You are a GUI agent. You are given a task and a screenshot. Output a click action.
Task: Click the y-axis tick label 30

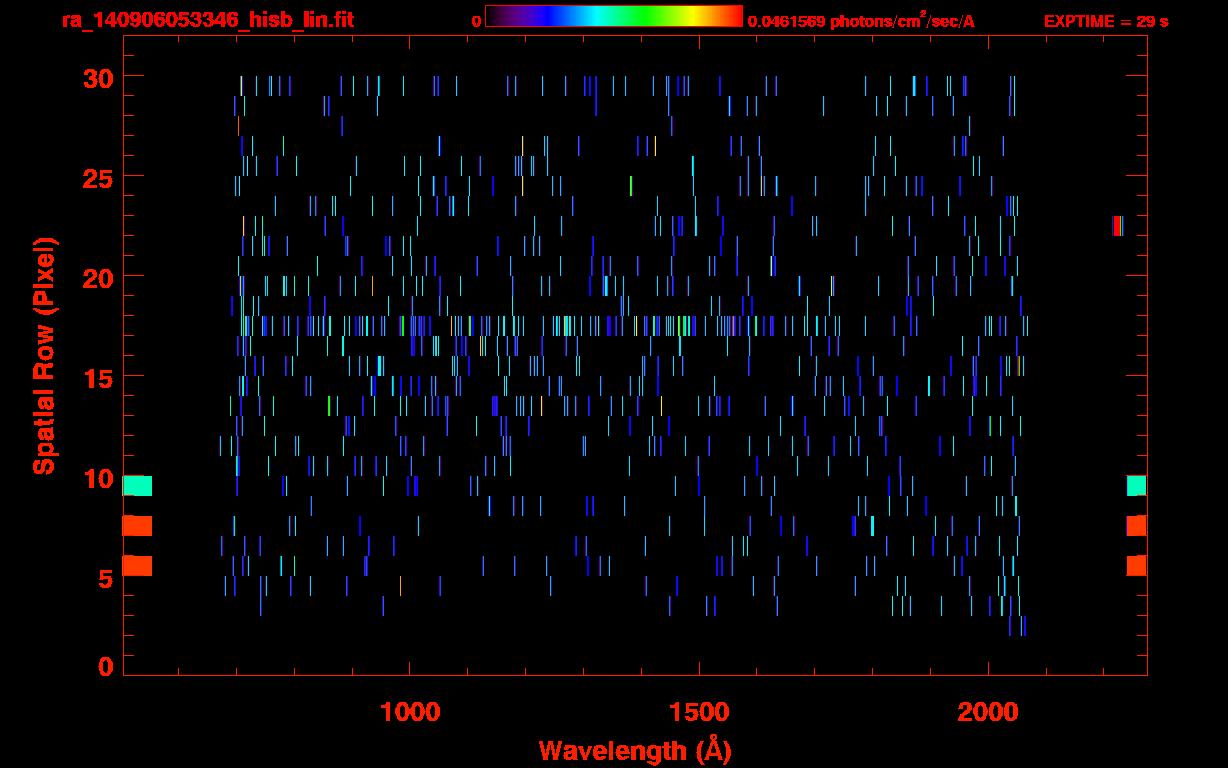[x=97, y=77]
